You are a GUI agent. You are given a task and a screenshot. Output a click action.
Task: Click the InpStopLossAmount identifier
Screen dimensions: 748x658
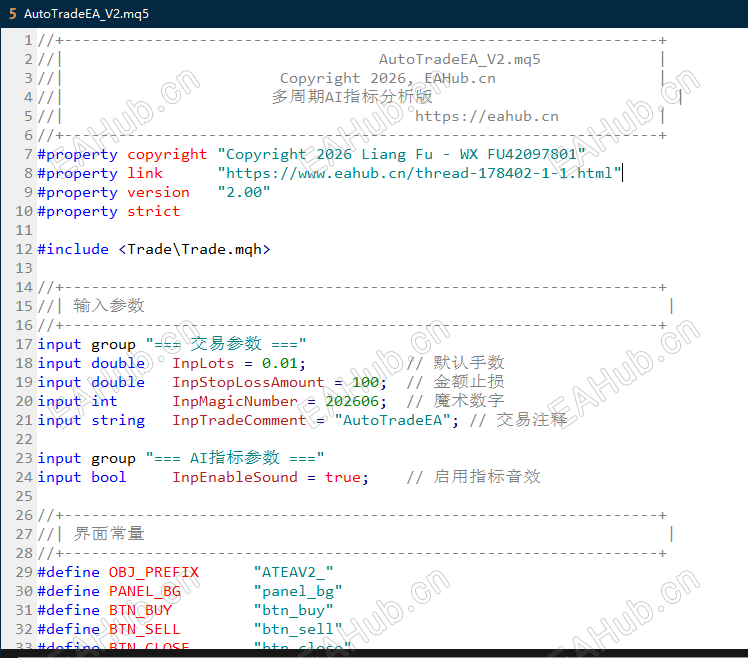pos(248,382)
